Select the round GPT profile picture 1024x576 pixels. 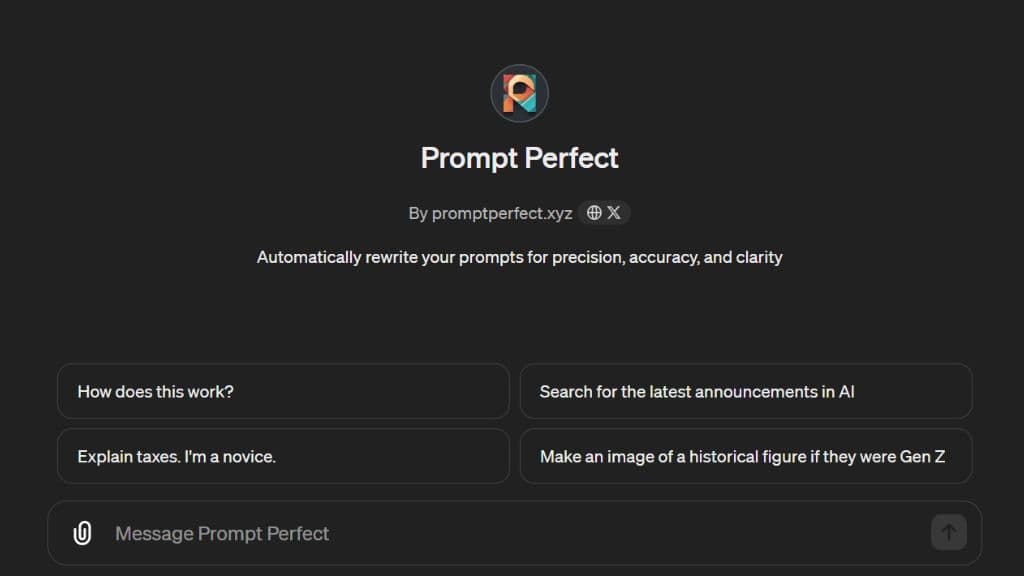pyautogui.click(x=519, y=94)
